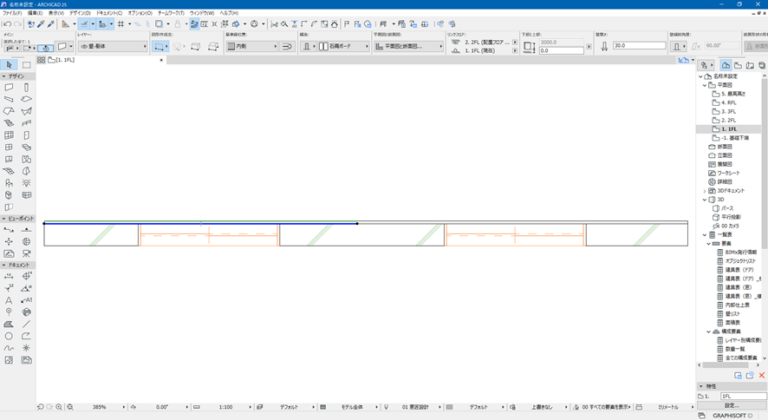Select the Circle/Arc tool

click(9, 336)
